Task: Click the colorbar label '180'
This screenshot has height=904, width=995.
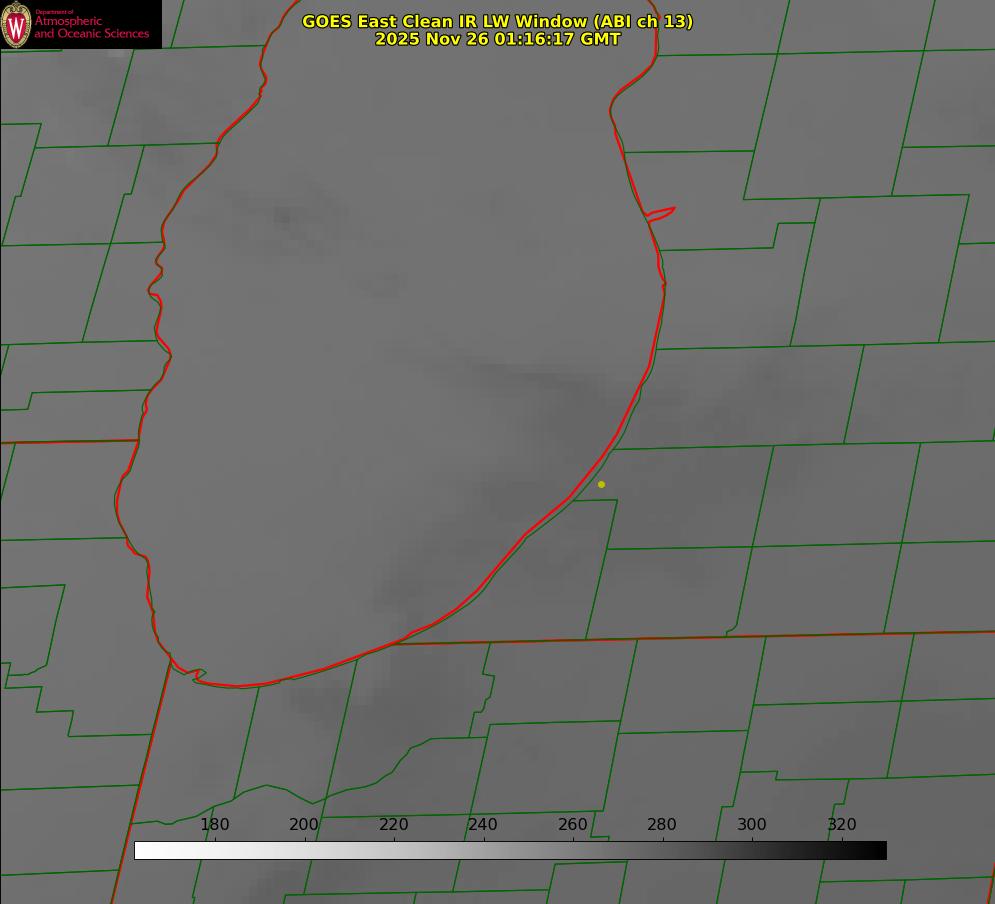Action: pyautogui.click(x=214, y=824)
